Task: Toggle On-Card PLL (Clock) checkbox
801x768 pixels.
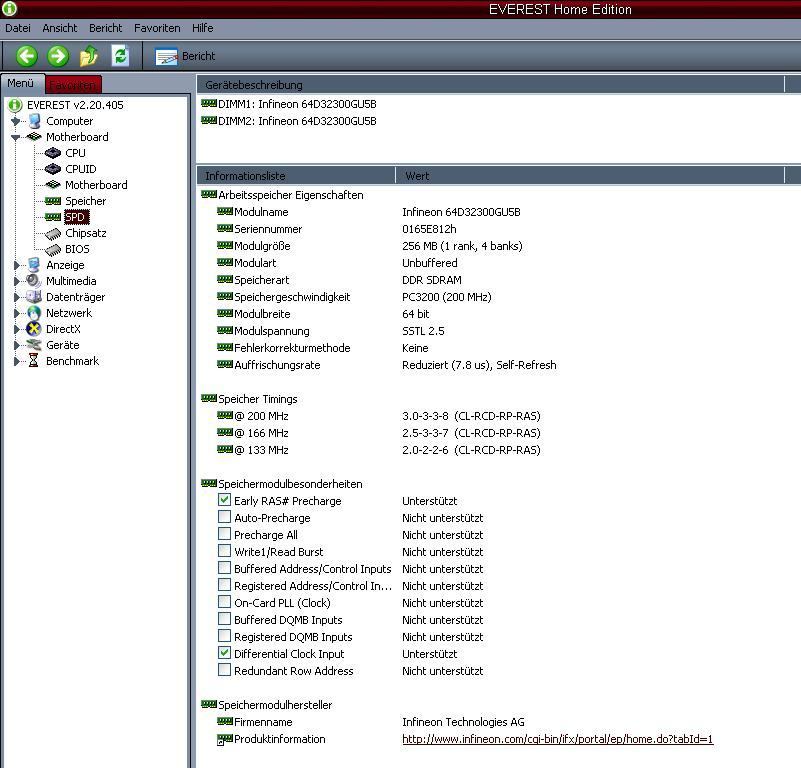Action: (x=224, y=601)
